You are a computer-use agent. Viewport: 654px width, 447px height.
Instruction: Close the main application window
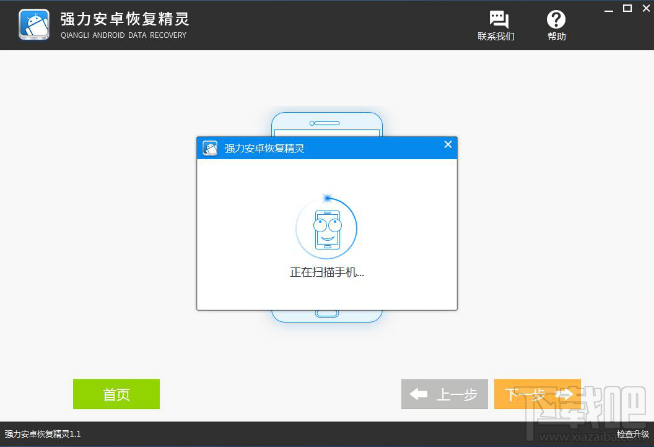coord(646,8)
